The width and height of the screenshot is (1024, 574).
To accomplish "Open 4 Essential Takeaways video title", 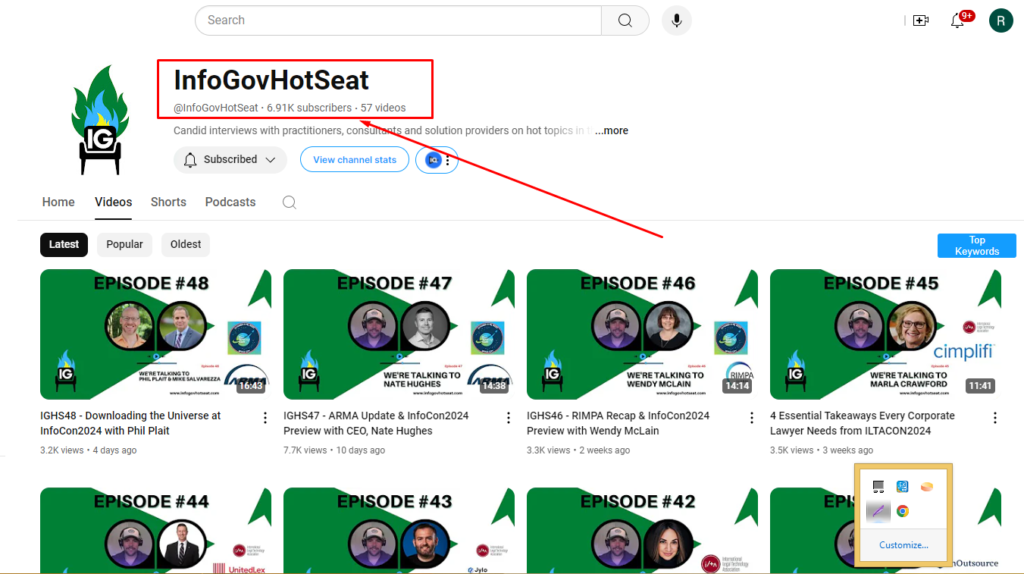I will [x=862, y=423].
